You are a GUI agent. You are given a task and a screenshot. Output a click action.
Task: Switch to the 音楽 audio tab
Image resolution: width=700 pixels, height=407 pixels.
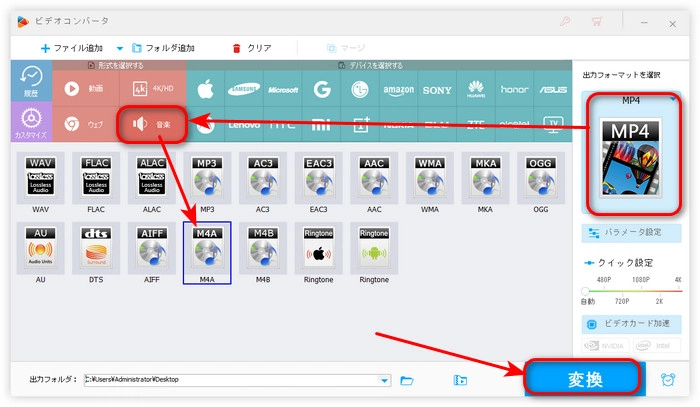pyautogui.click(x=150, y=125)
